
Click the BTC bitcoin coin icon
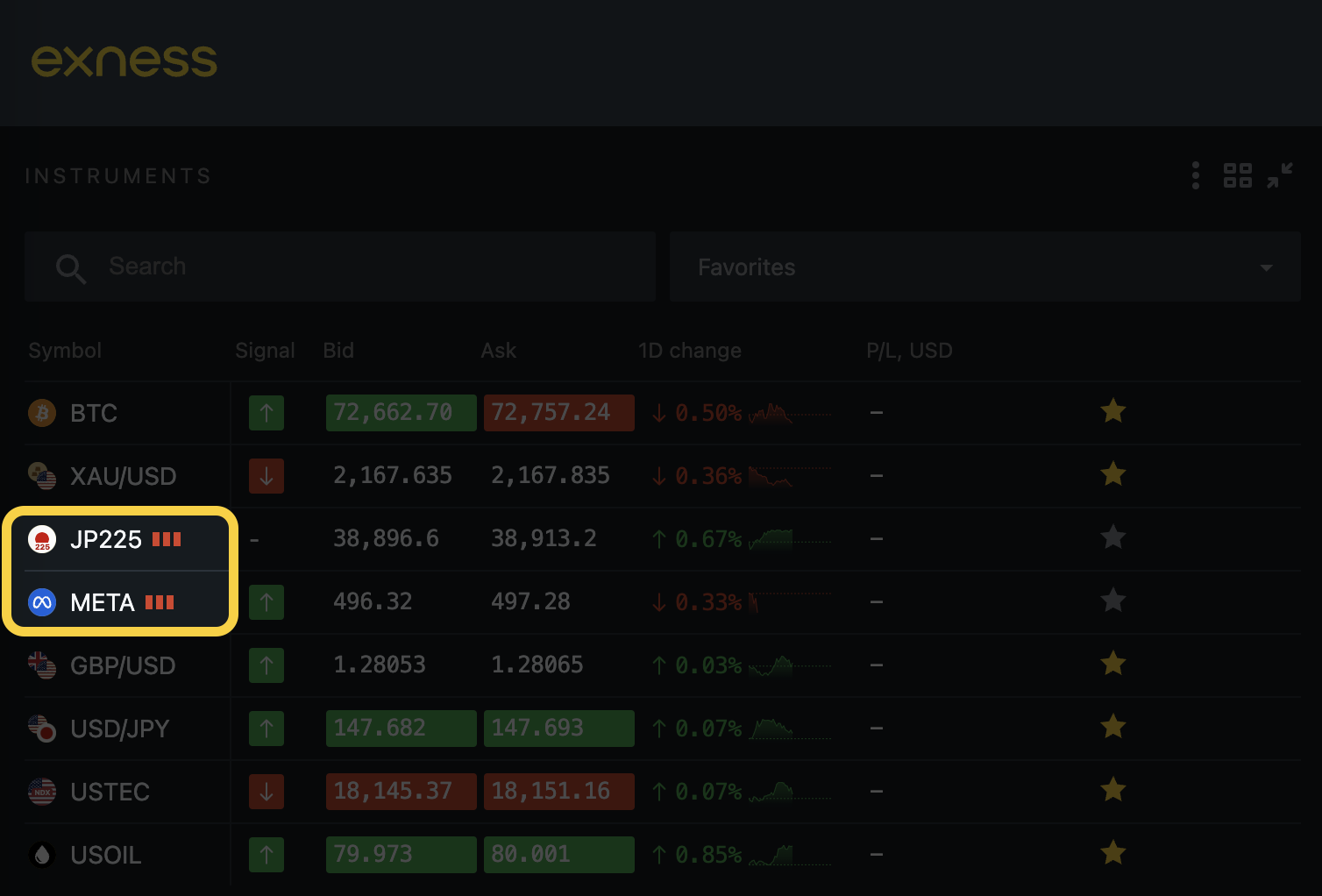[42, 412]
